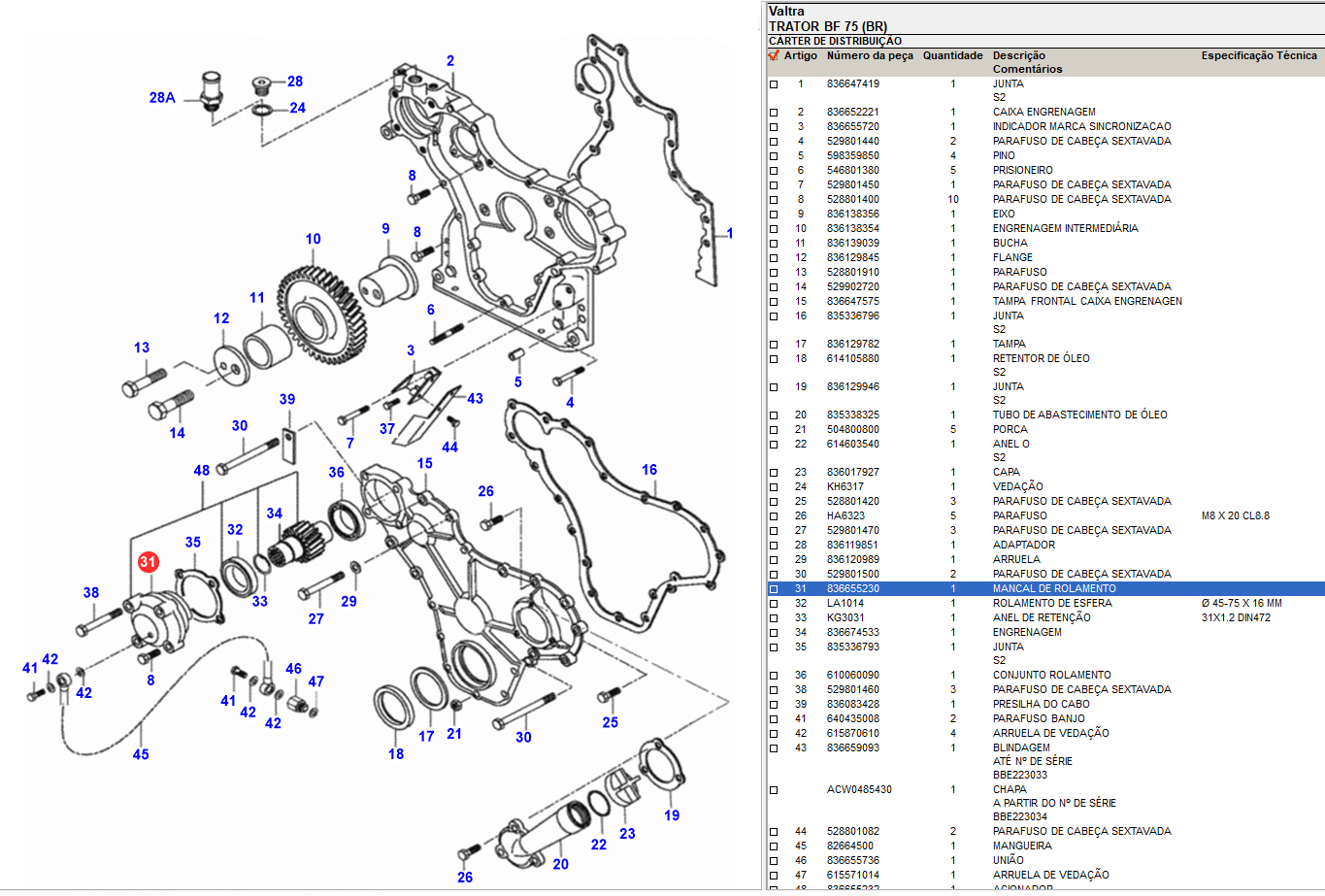
Task: Check the box for item 2 CAIXA ENGRENAGEM
Action: click(x=774, y=113)
